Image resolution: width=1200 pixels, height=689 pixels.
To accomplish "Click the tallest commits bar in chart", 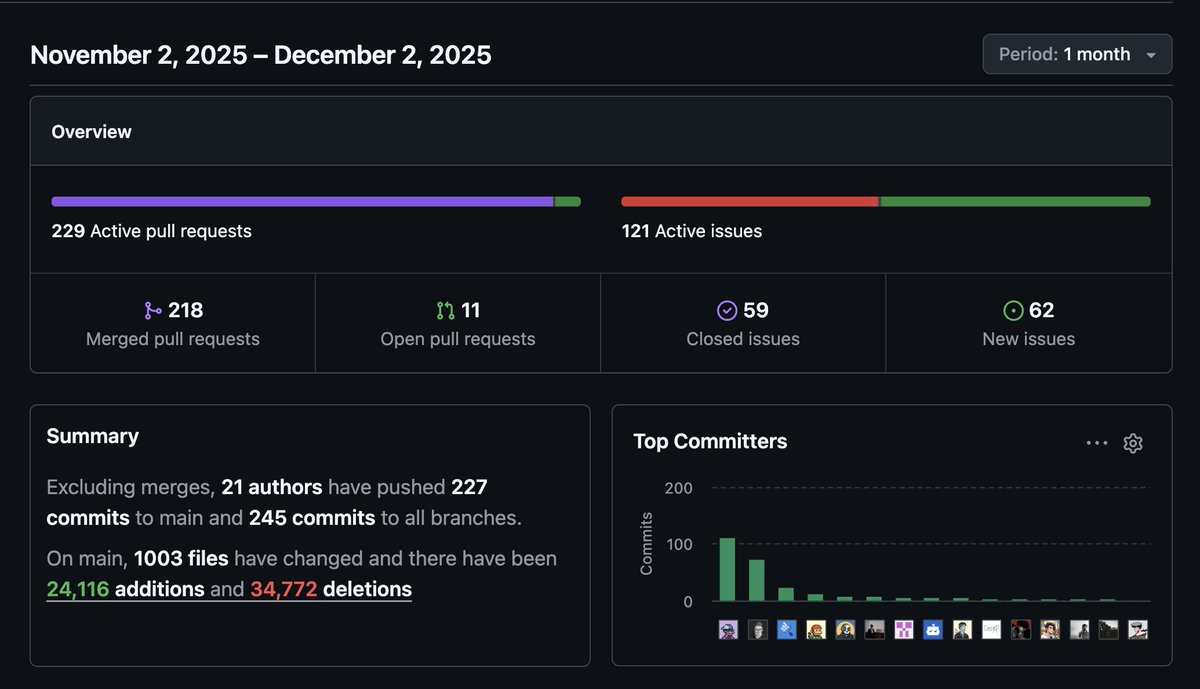I will [729, 570].
